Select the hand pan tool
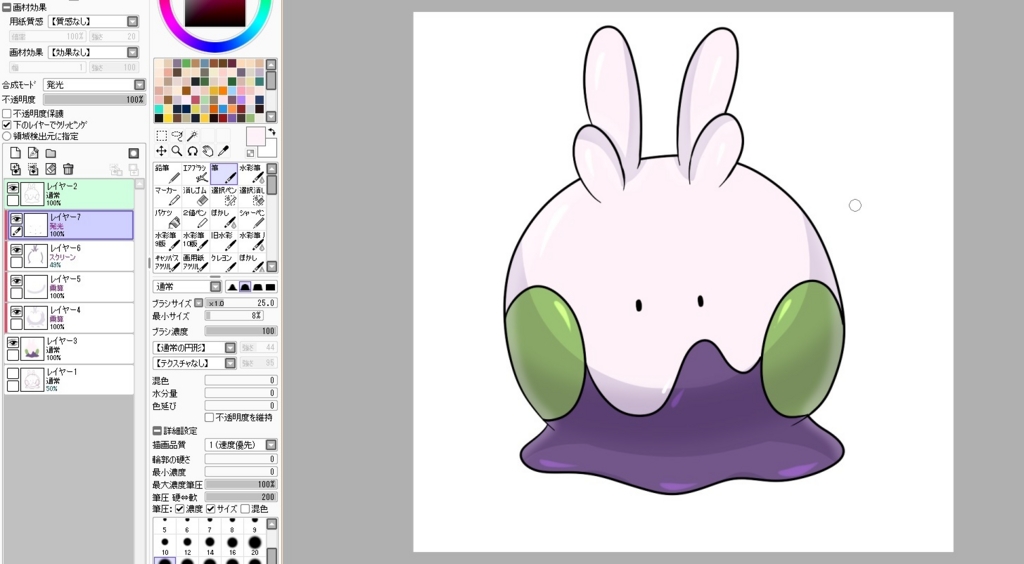The image size is (1024, 564). click(x=208, y=151)
